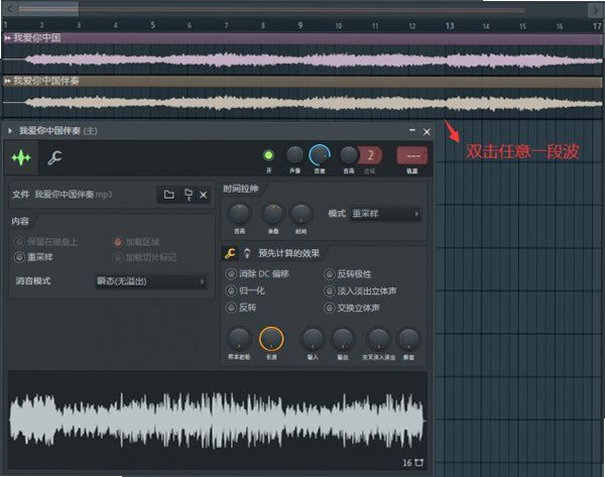Click the beige 我爱你中国伴奏 waveform
This screenshot has width=605, height=477.
click(x=302, y=102)
